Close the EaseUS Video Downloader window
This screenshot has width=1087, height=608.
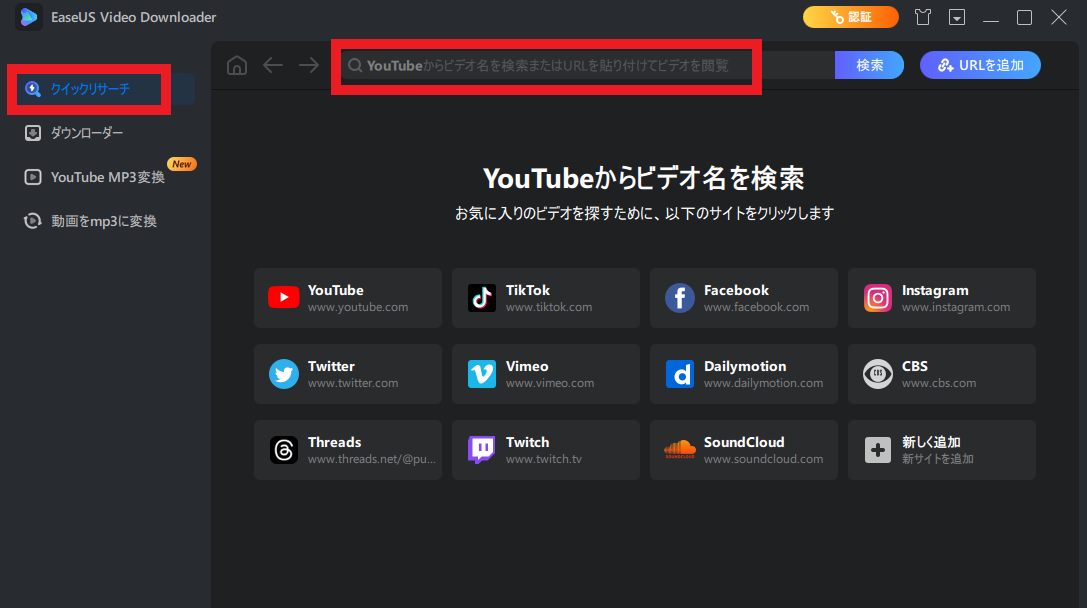(x=1059, y=17)
